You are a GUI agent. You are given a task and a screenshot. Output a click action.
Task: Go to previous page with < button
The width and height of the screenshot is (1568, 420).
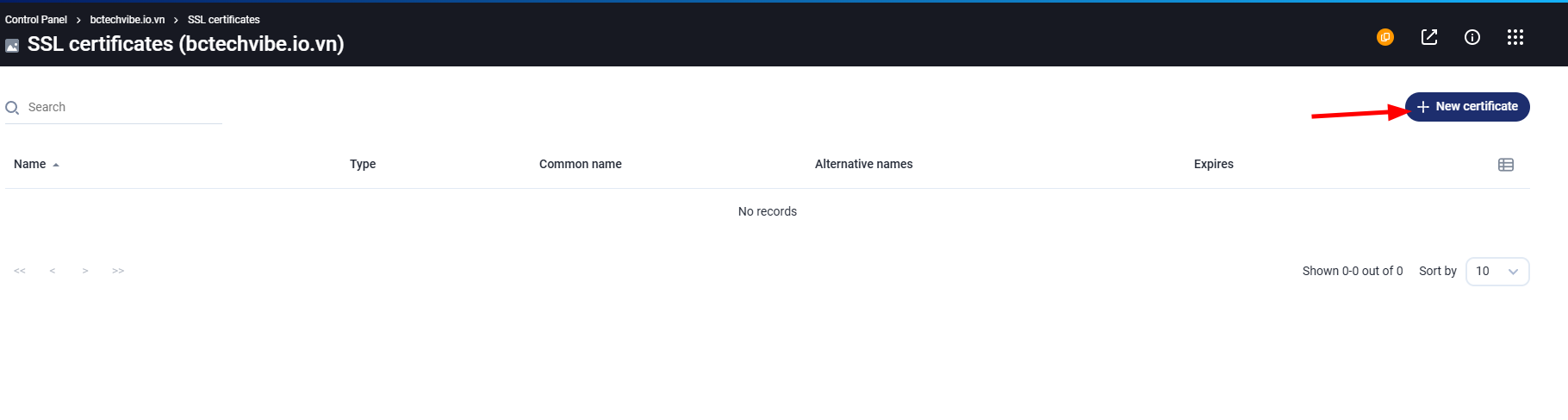pos(53,271)
